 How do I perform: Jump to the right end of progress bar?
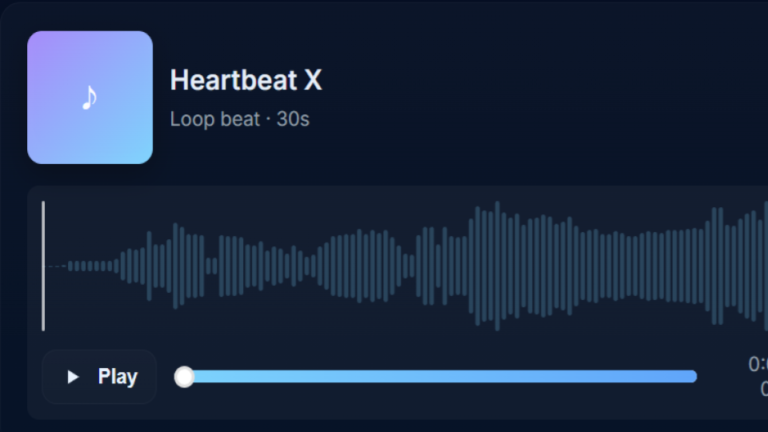[x=695, y=377]
